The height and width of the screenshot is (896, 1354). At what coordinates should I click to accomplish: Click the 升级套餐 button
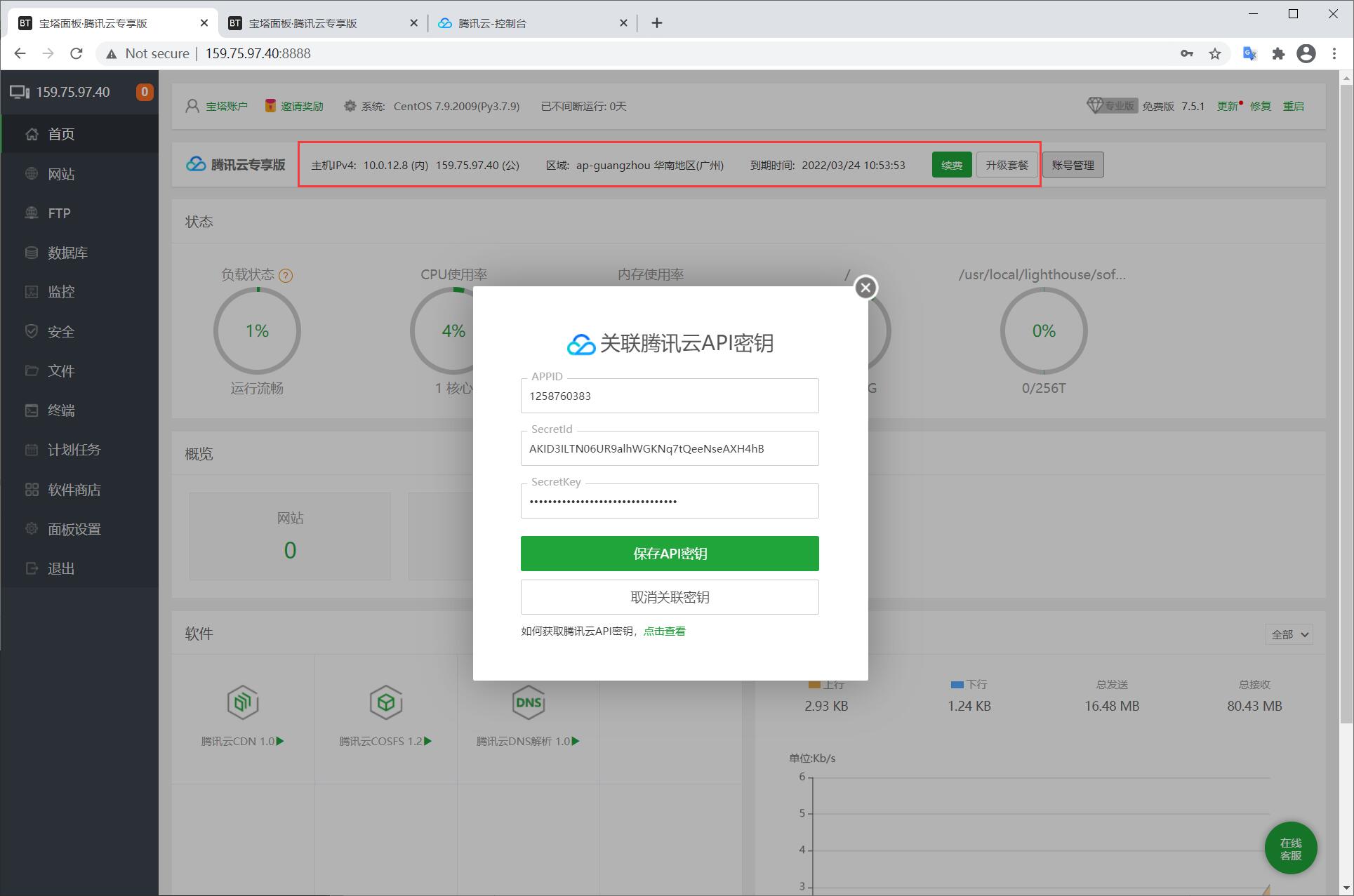1007,165
